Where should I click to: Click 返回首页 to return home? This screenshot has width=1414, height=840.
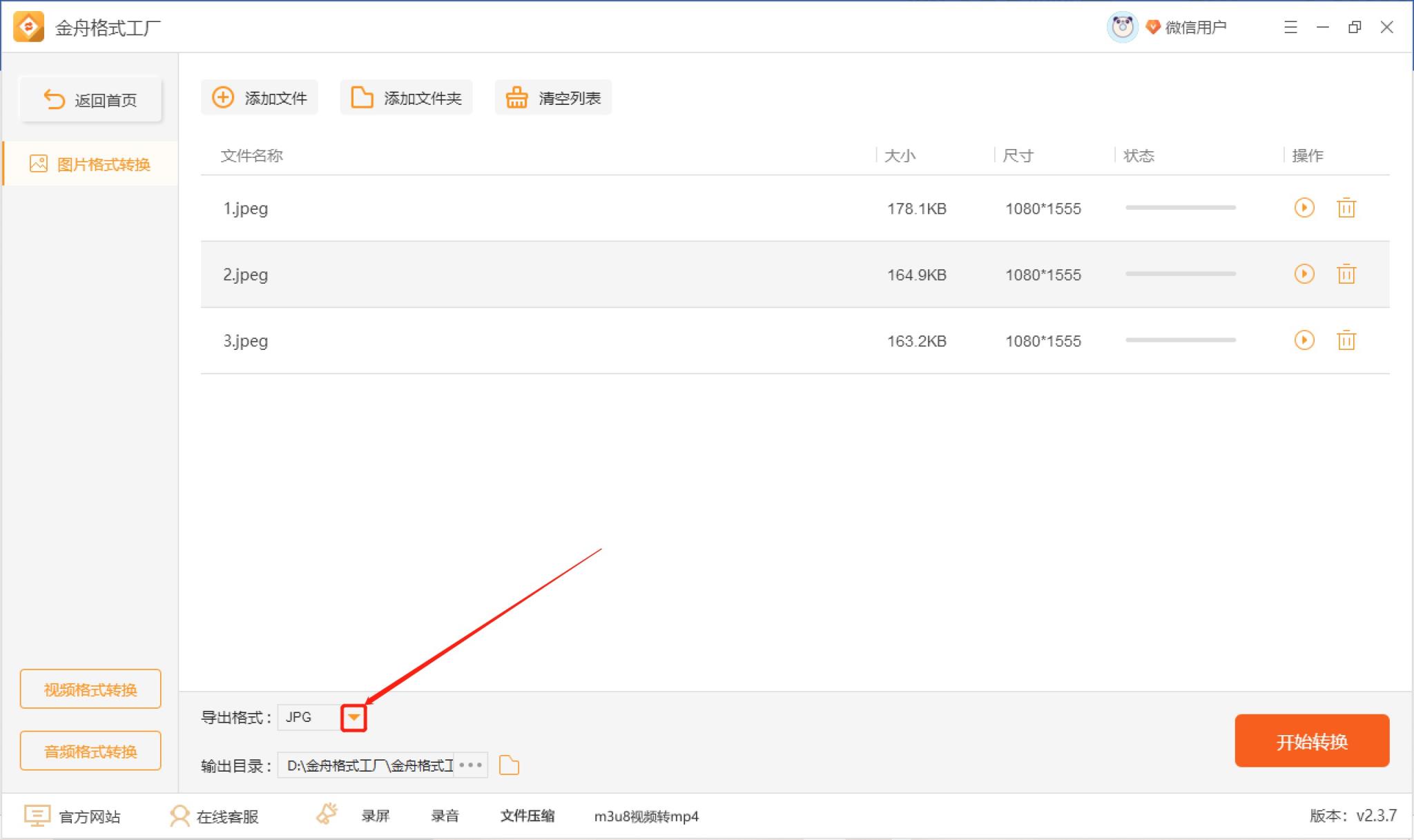(x=90, y=99)
